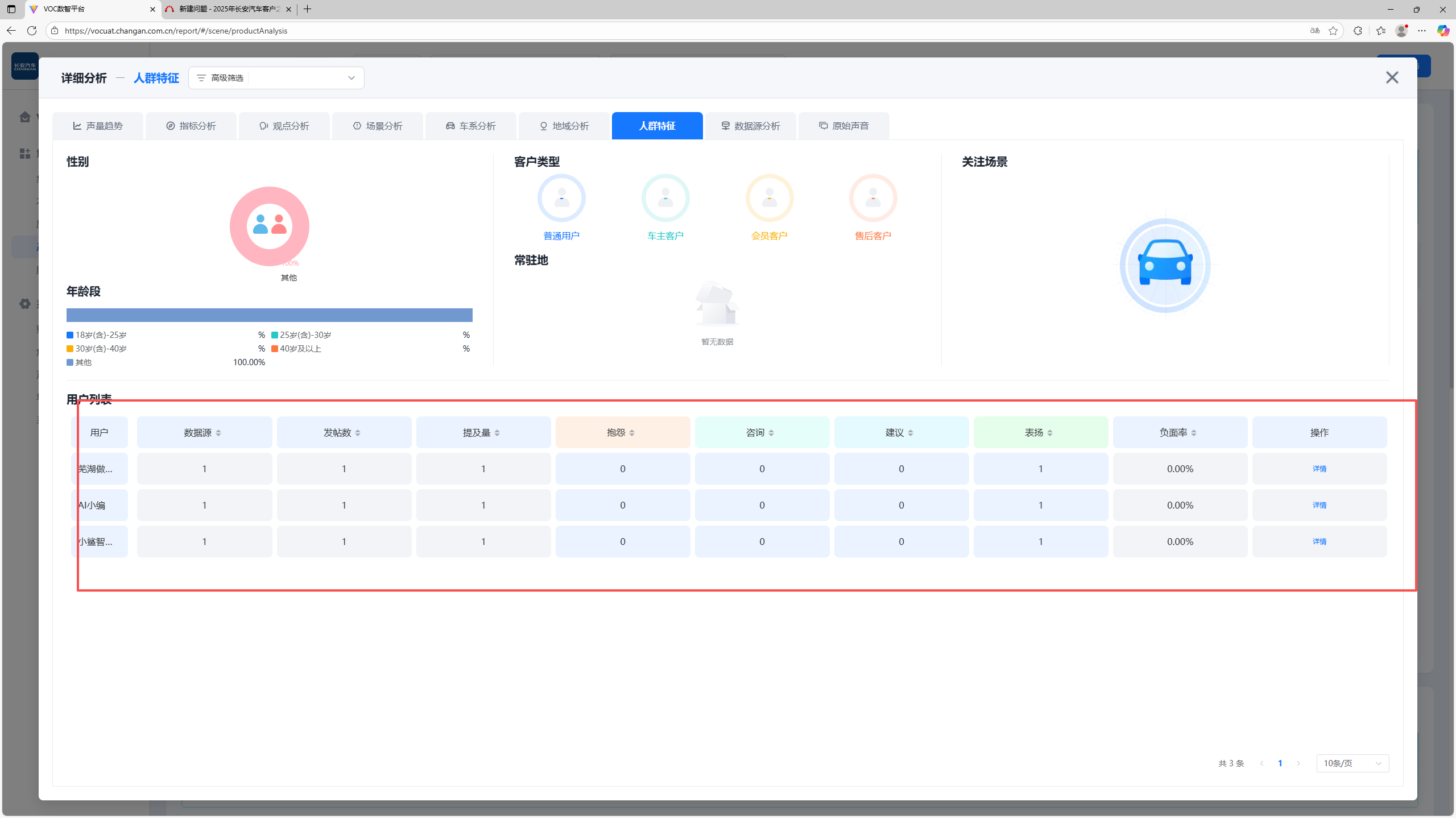Expand the 高级筛选 dropdown
The width and height of the screenshot is (1456, 818).
pos(351,78)
